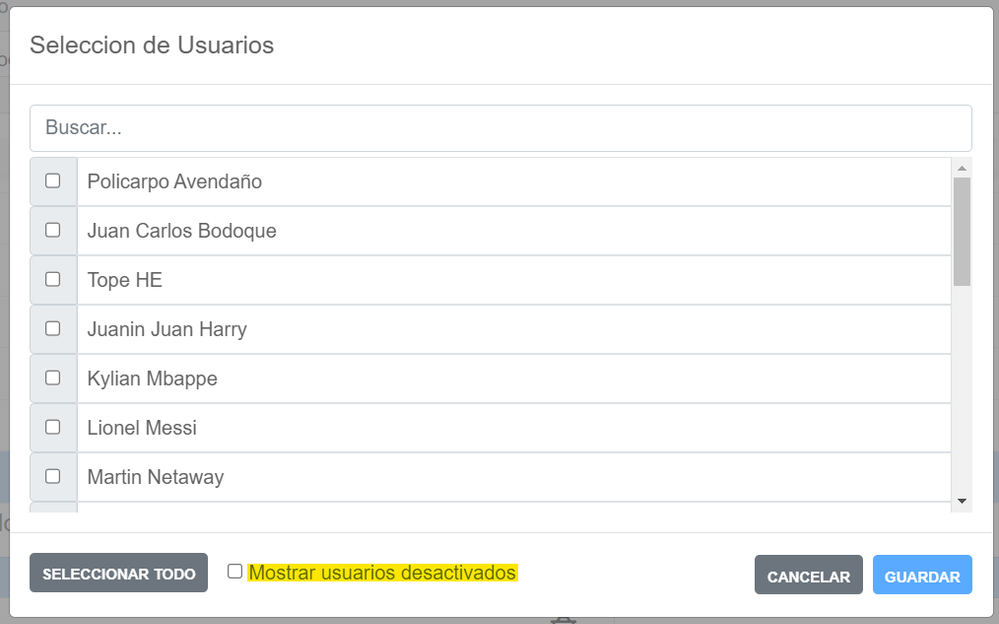
Task: Select the Juanin Juan Harry checkbox
Action: tap(53, 328)
